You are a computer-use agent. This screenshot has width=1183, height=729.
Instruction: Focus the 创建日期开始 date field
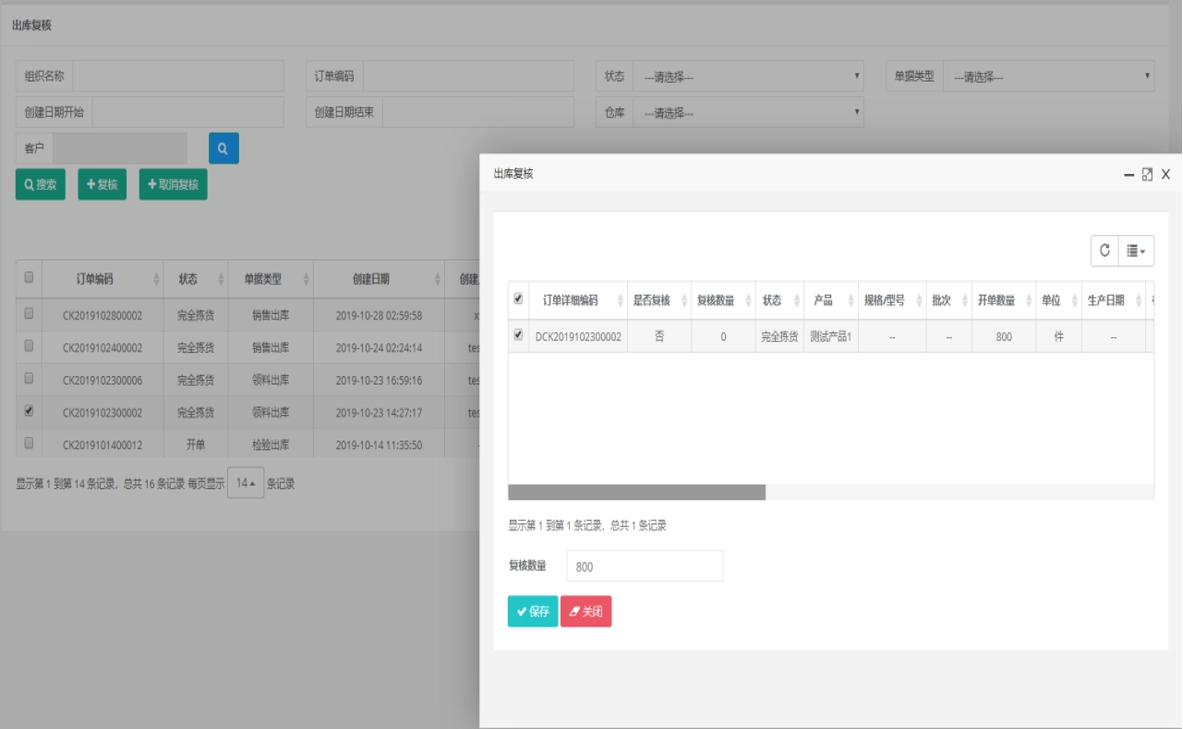coord(188,112)
